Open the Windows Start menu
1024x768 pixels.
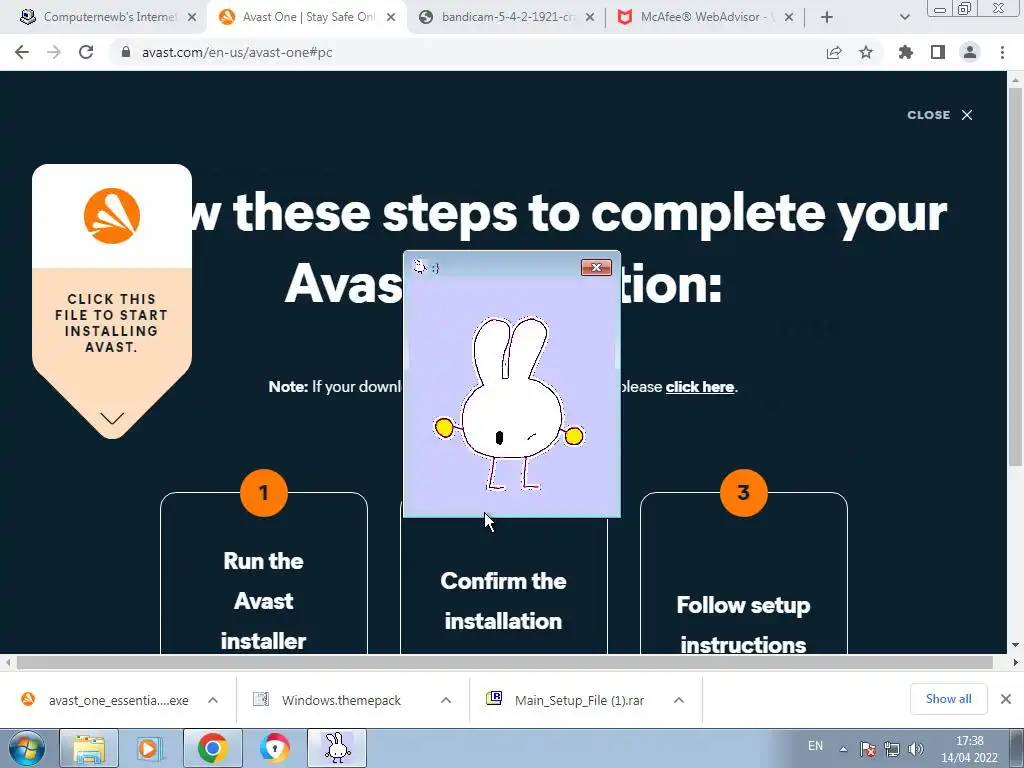[x=27, y=748]
